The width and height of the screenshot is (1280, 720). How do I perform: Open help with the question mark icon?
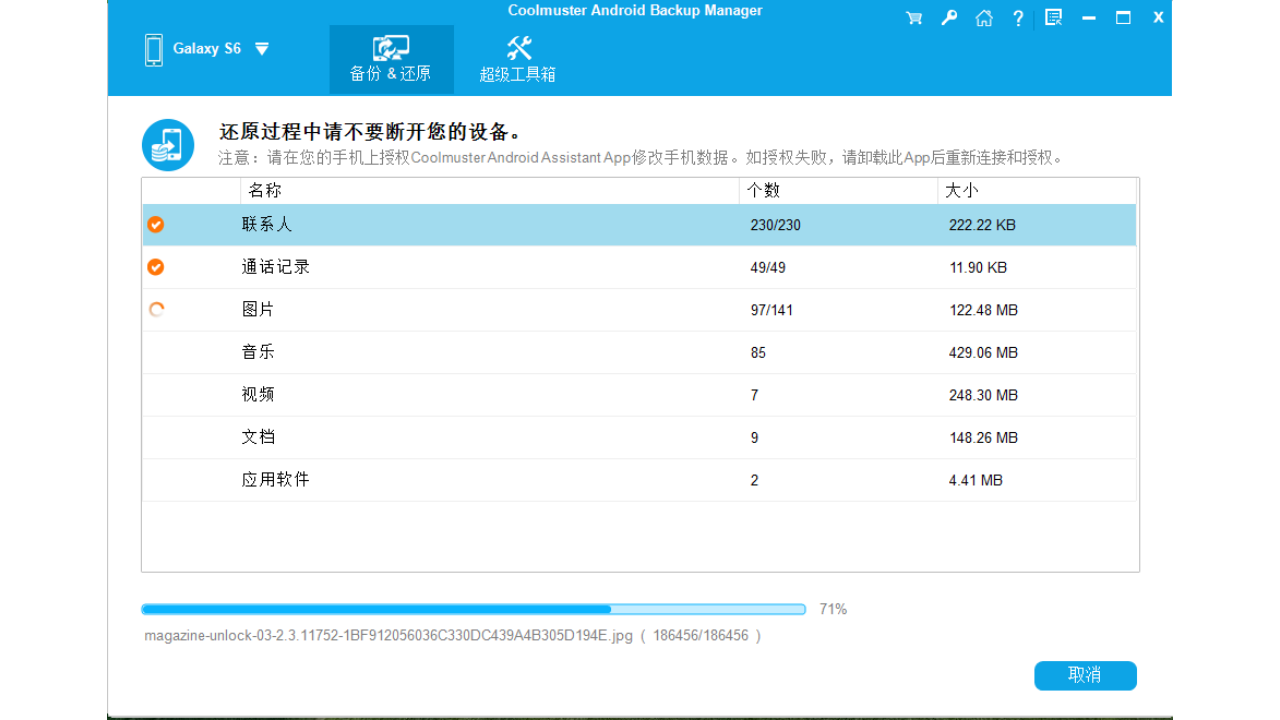[x=1017, y=17]
